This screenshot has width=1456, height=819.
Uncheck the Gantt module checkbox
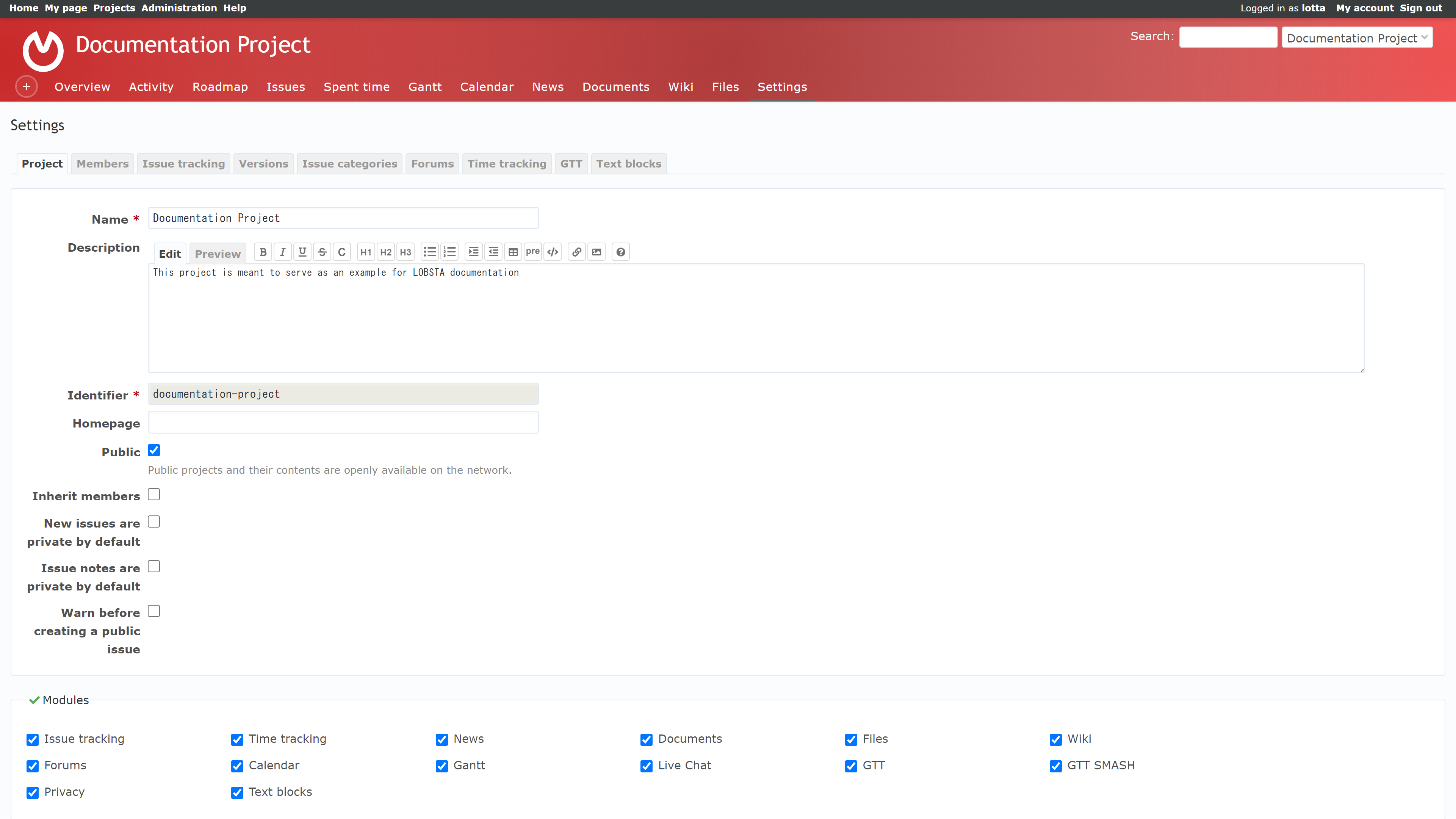pos(442,766)
